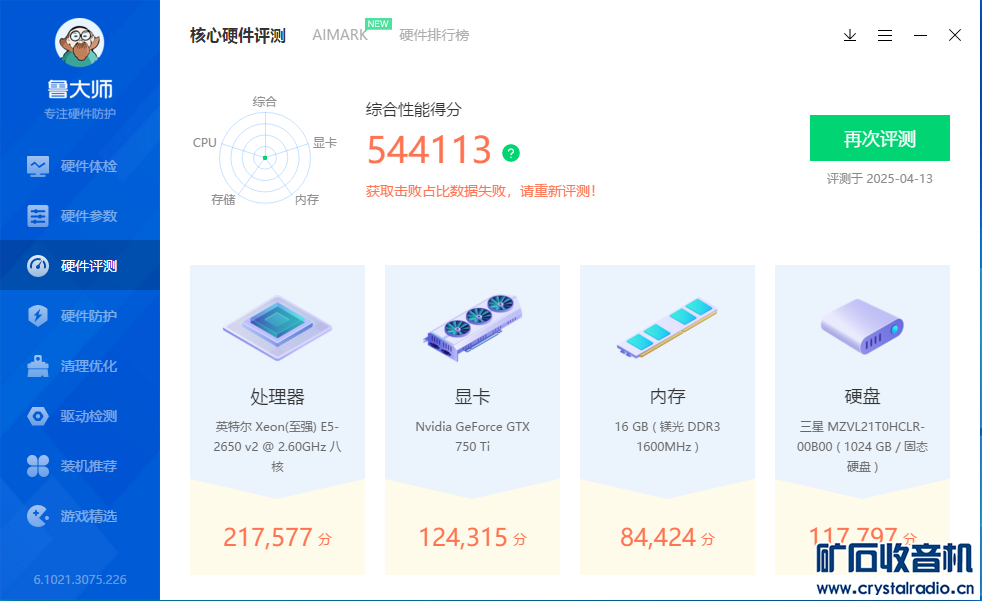Click the 专注硬件防护 slogan under logo
The height and width of the screenshot is (601, 982).
80,113
